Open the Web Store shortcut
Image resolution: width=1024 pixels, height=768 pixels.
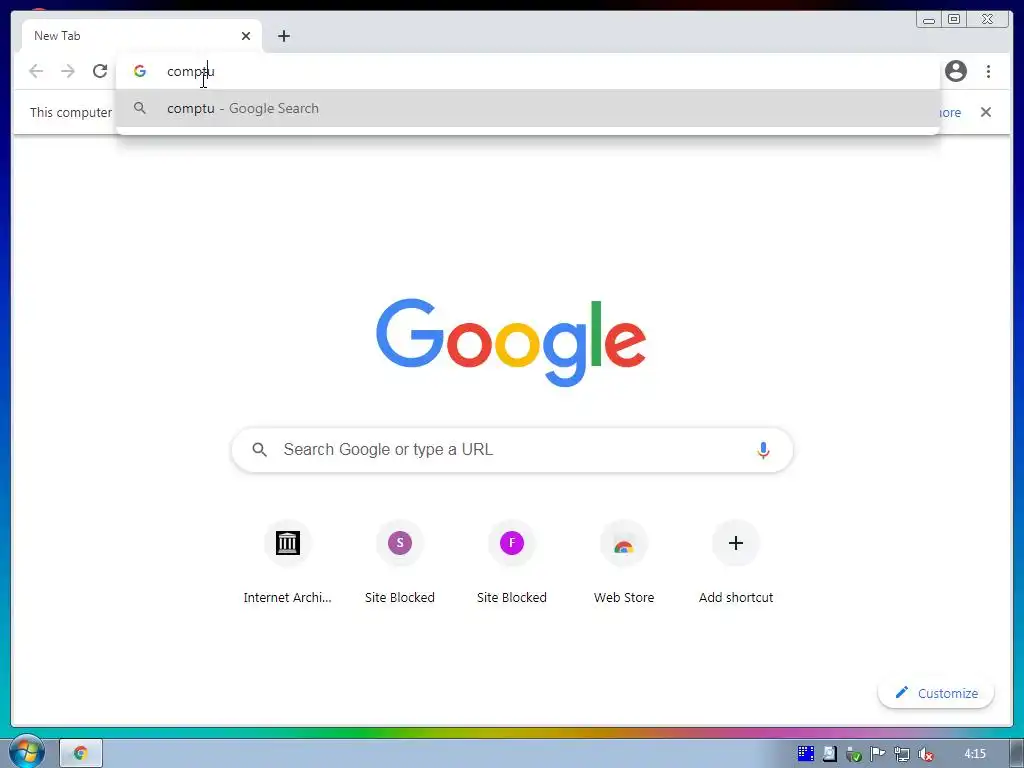(x=624, y=543)
